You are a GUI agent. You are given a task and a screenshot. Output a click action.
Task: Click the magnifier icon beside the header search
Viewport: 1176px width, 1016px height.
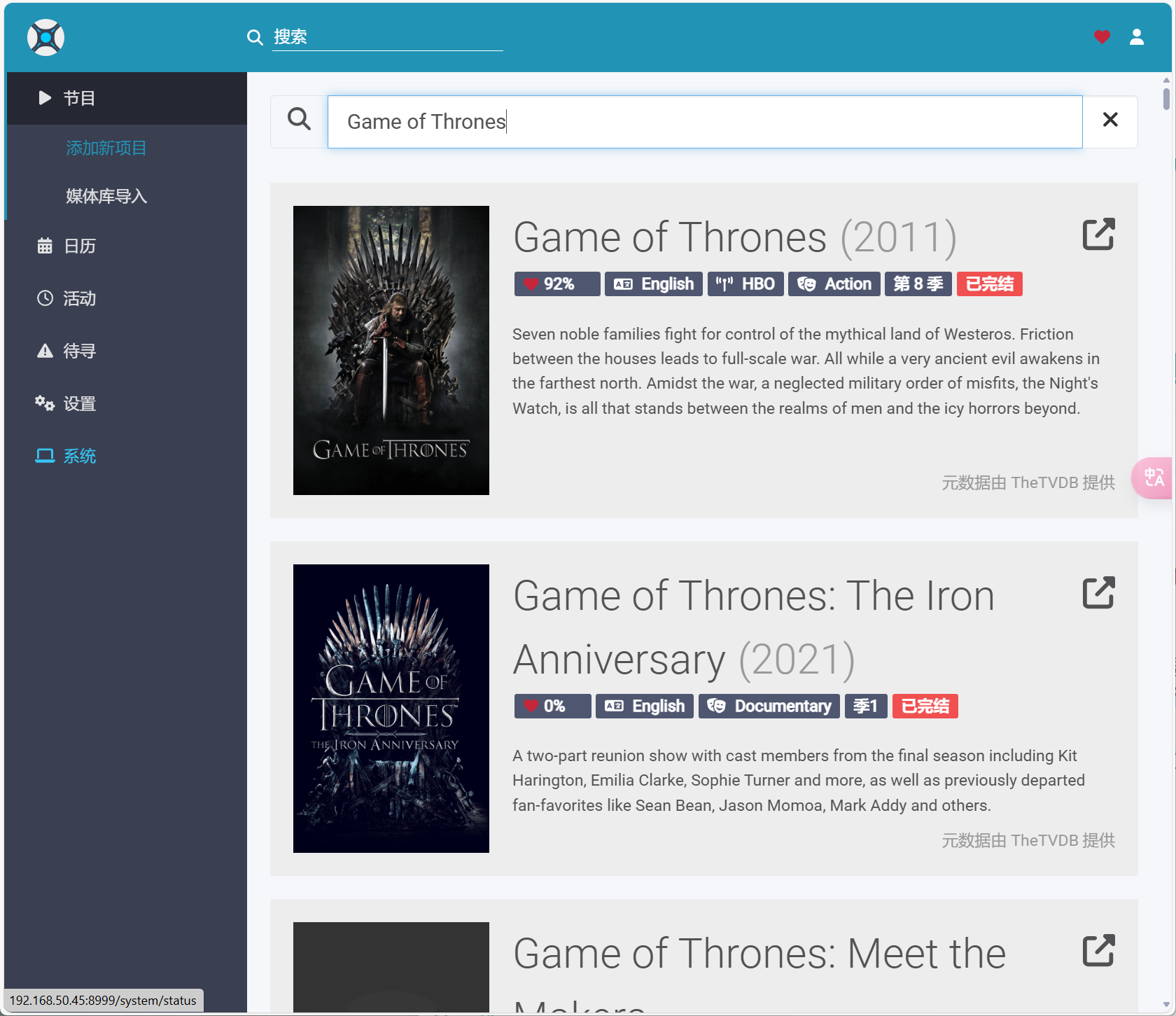click(255, 37)
